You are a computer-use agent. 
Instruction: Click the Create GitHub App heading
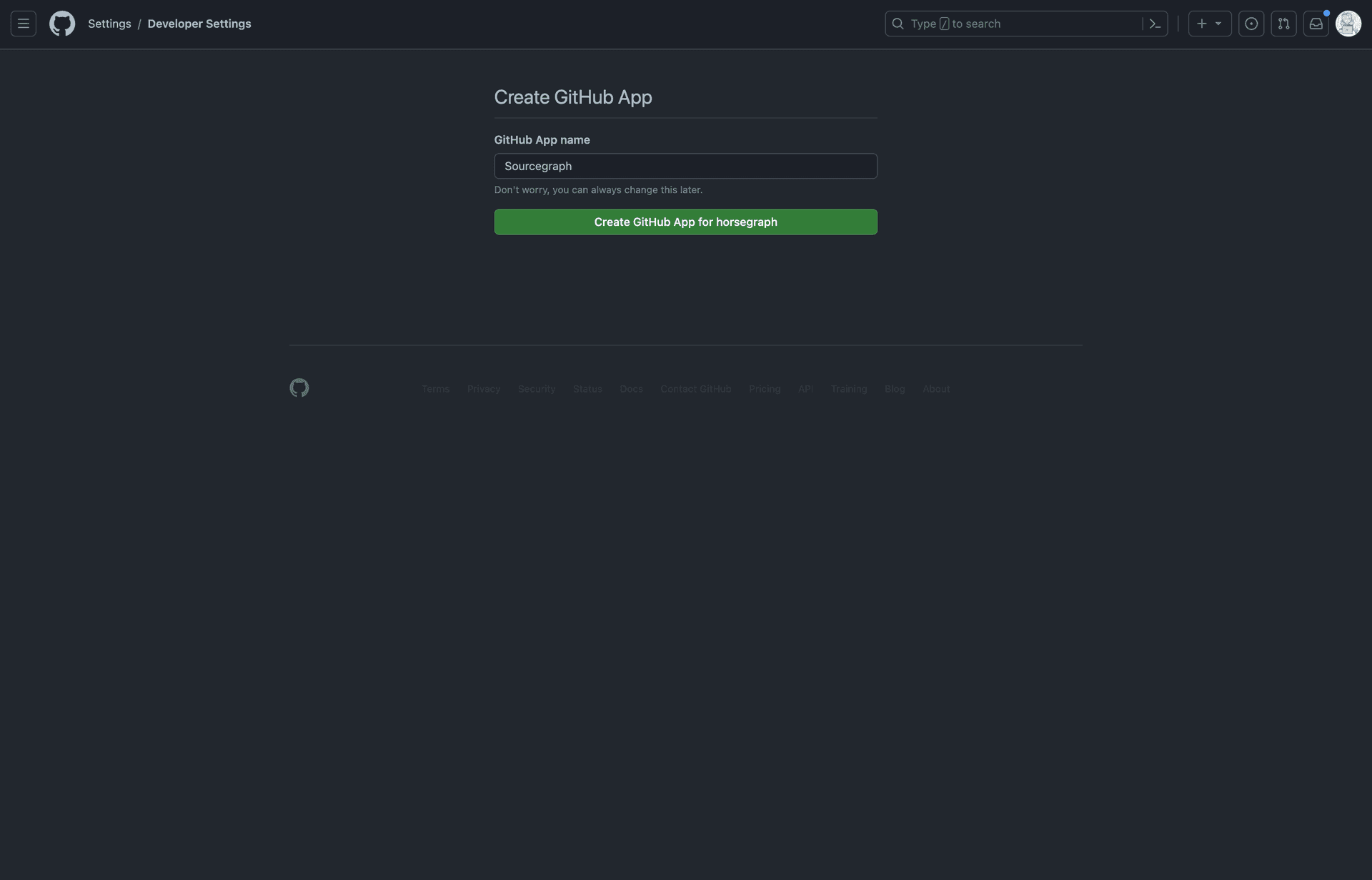click(573, 97)
